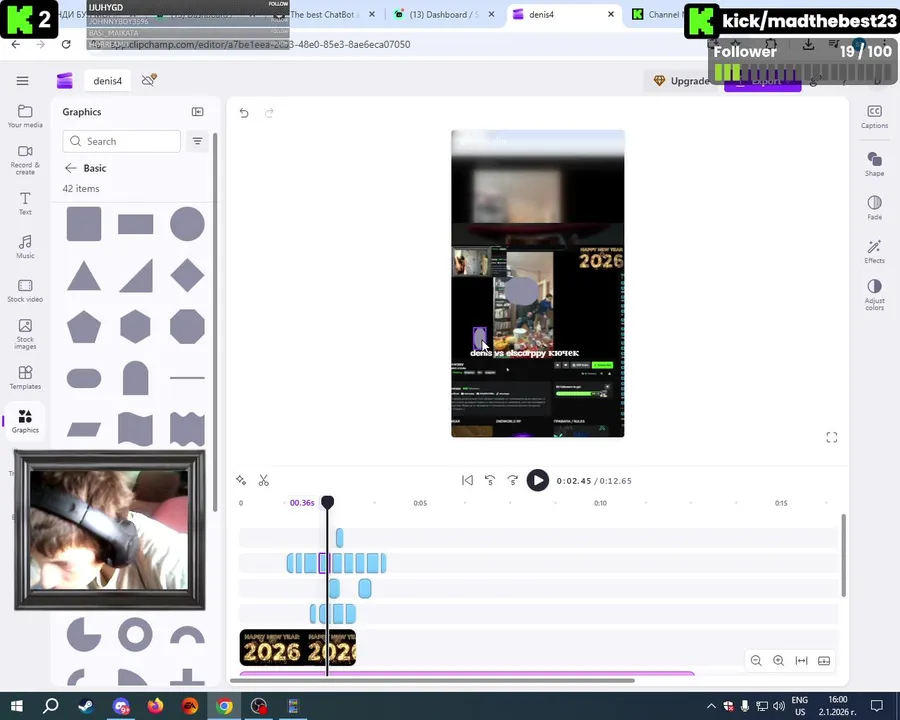Image resolution: width=900 pixels, height=720 pixels.
Task: Open the Stock video panel
Action: point(25,291)
